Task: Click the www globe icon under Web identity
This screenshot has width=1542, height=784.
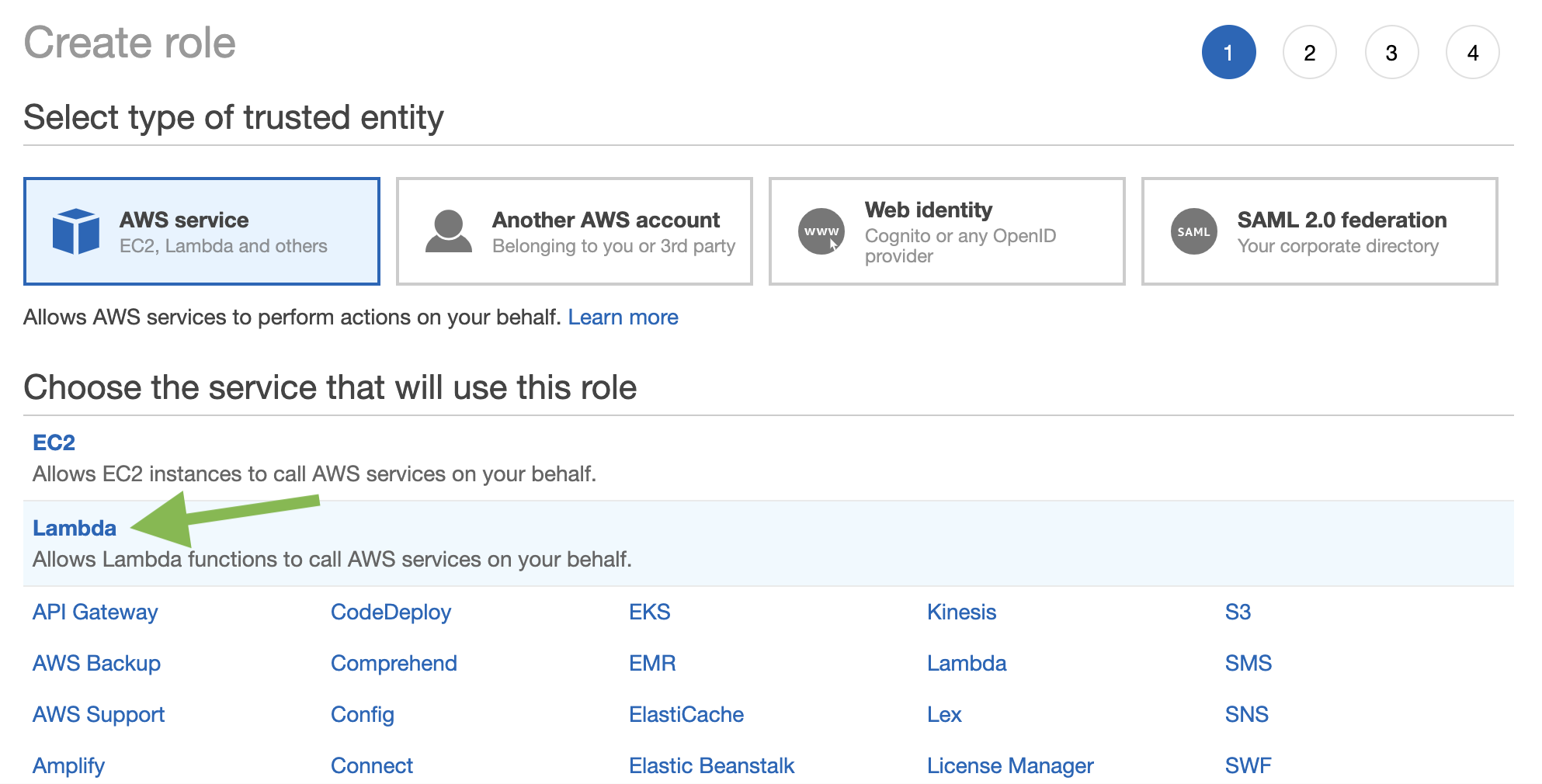Action: (821, 231)
